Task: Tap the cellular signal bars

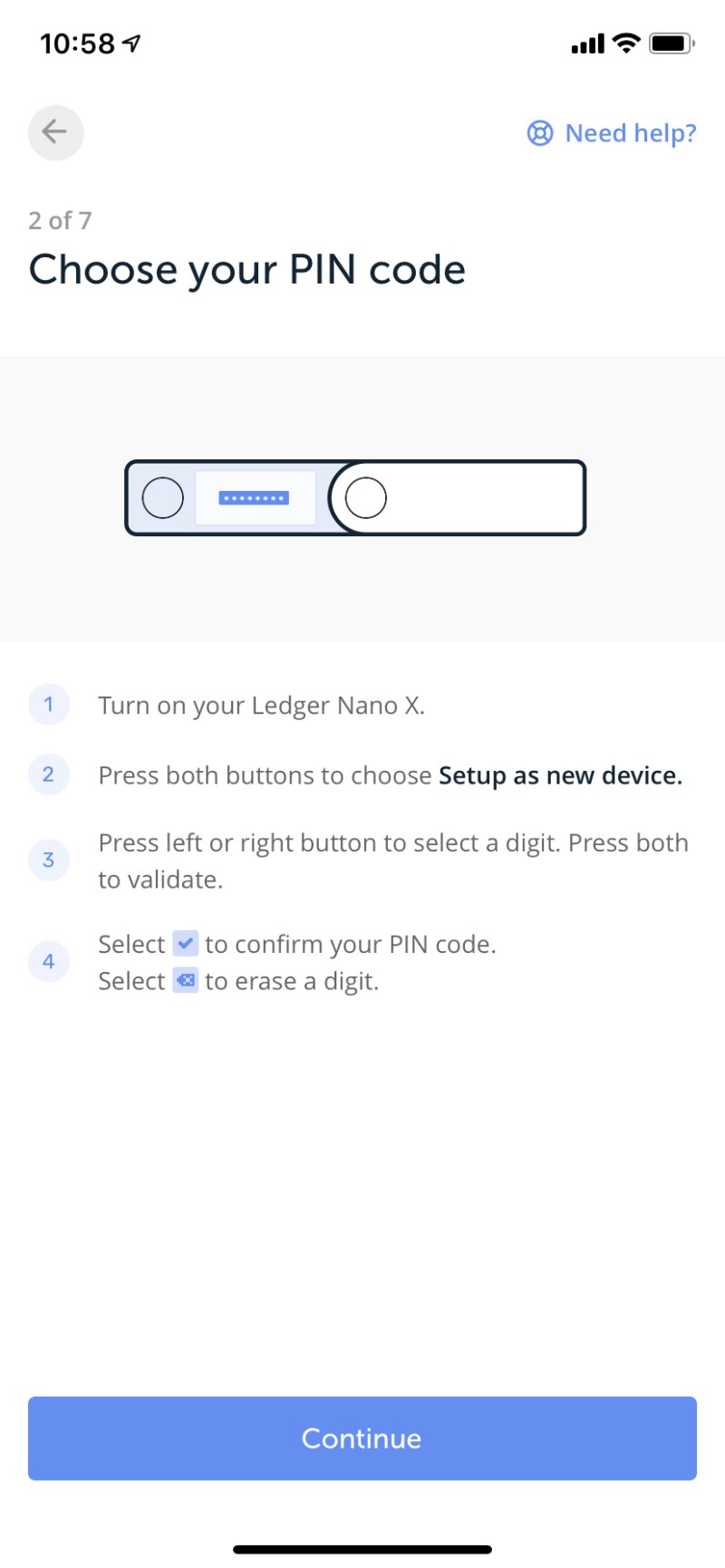Action: pyautogui.click(x=587, y=43)
